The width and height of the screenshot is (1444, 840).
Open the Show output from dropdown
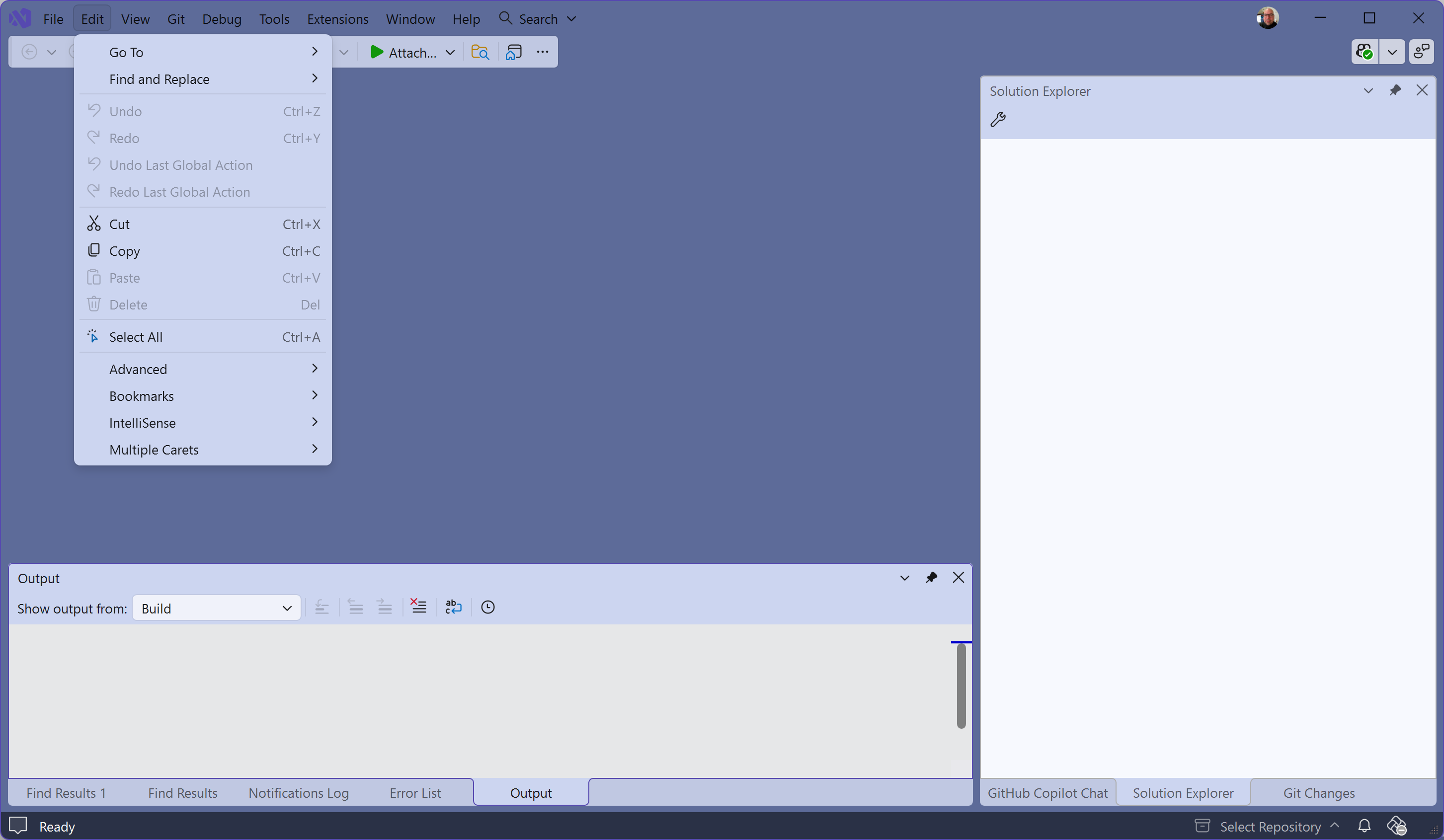[217, 608]
